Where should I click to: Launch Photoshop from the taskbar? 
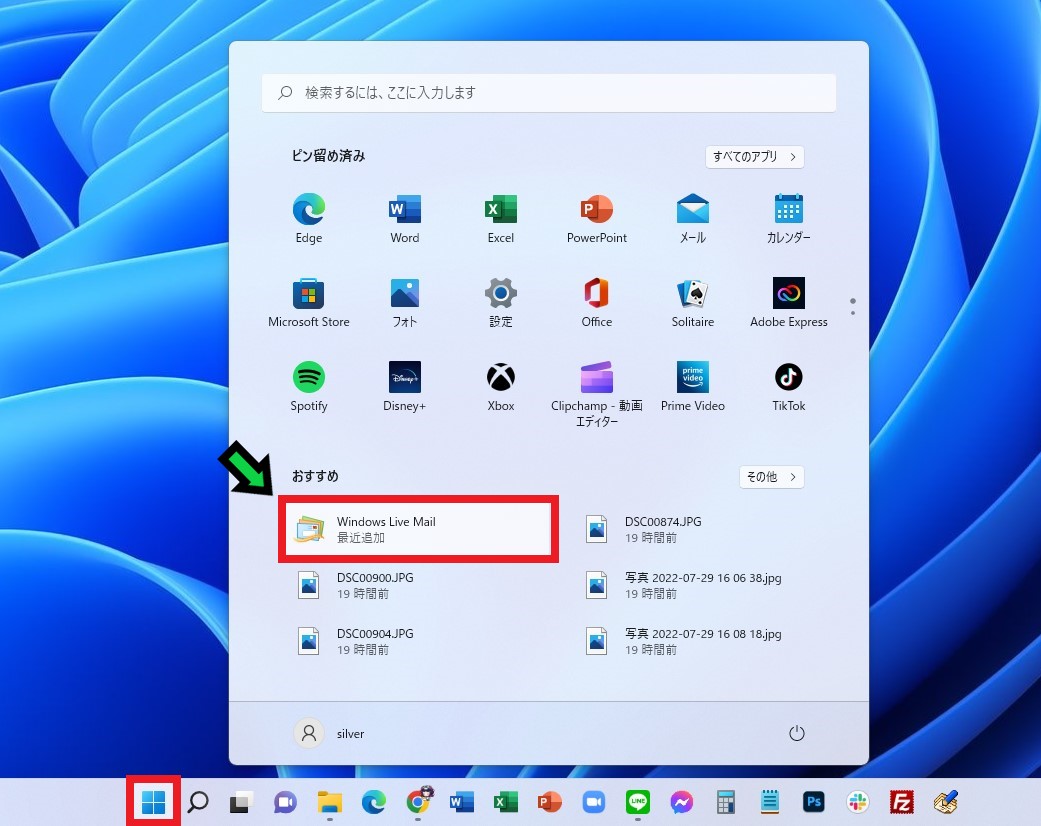[813, 801]
